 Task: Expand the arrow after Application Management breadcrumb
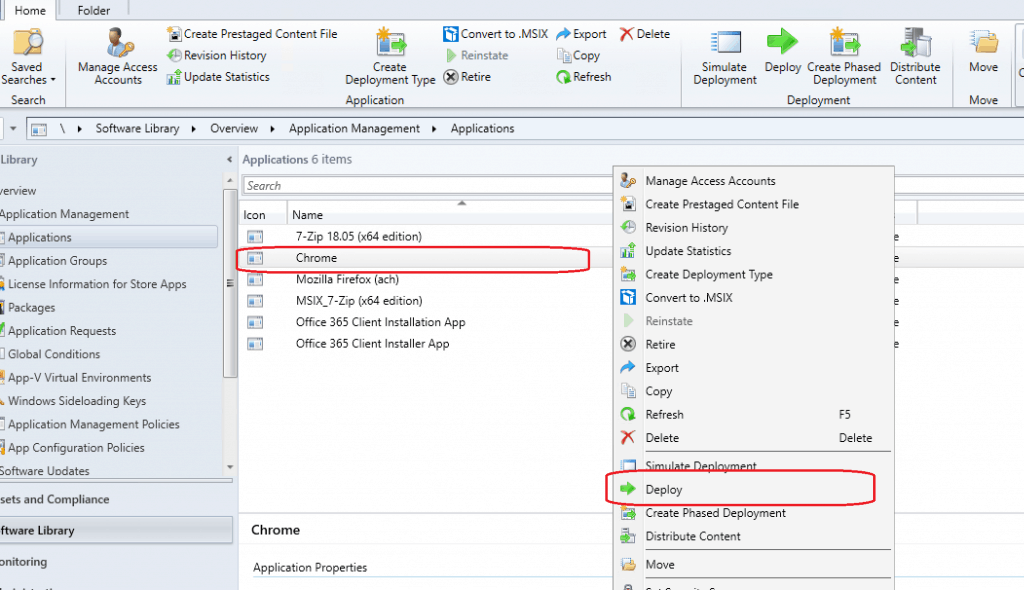(434, 129)
